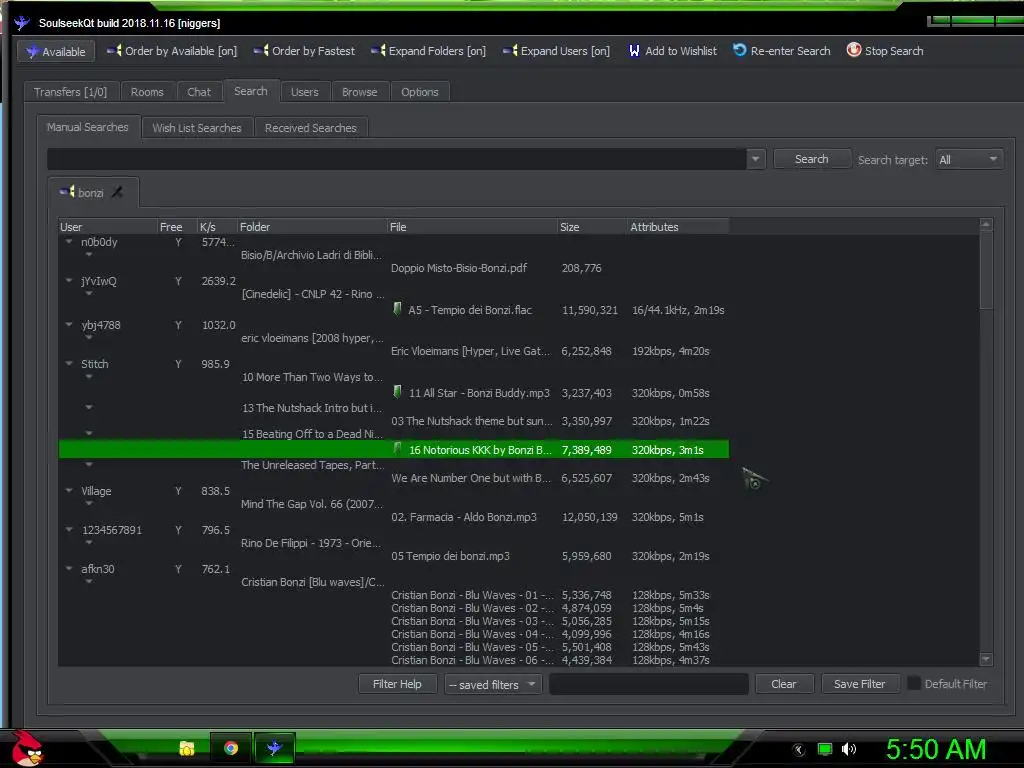Switch to the Transfers tab
Viewport: 1024px width, 768px height.
[71, 92]
